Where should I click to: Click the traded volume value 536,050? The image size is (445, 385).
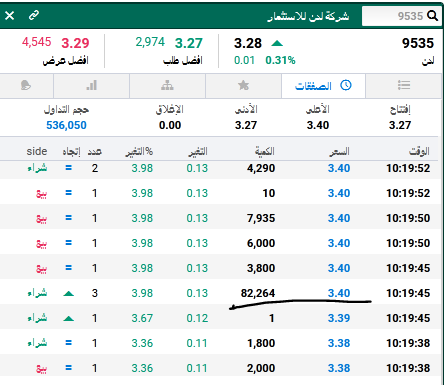66,125
